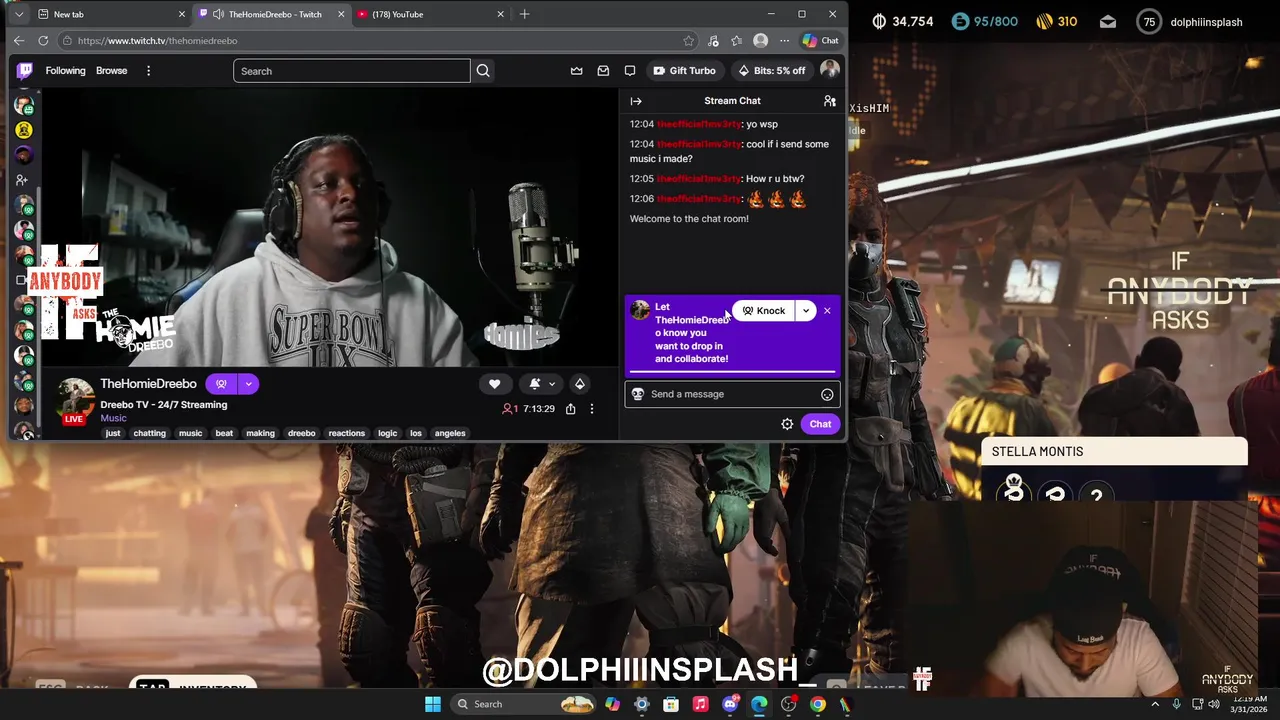
Task: Switch to the (178) YouTube tab
Action: coord(430,14)
